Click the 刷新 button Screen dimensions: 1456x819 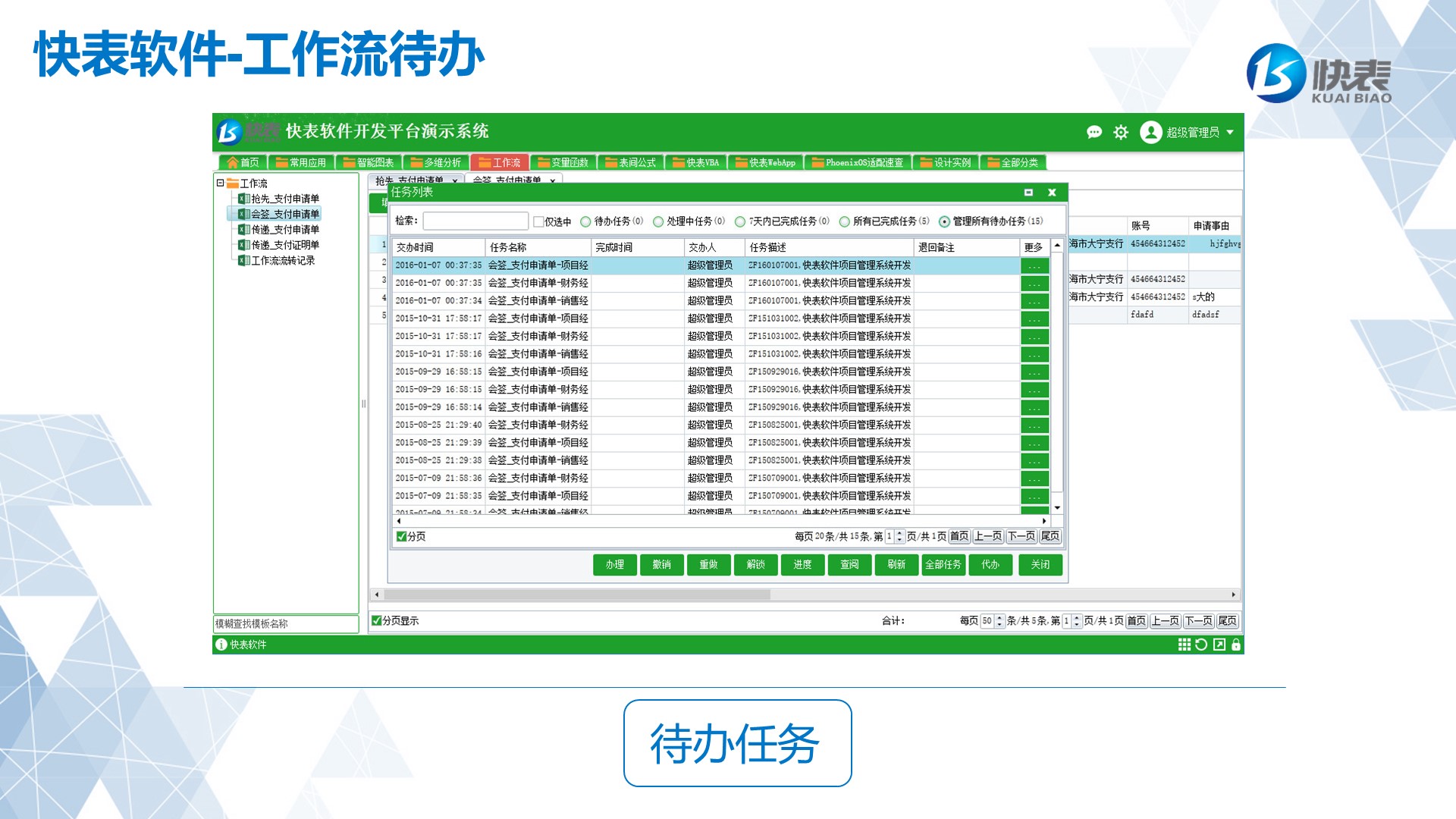897,565
